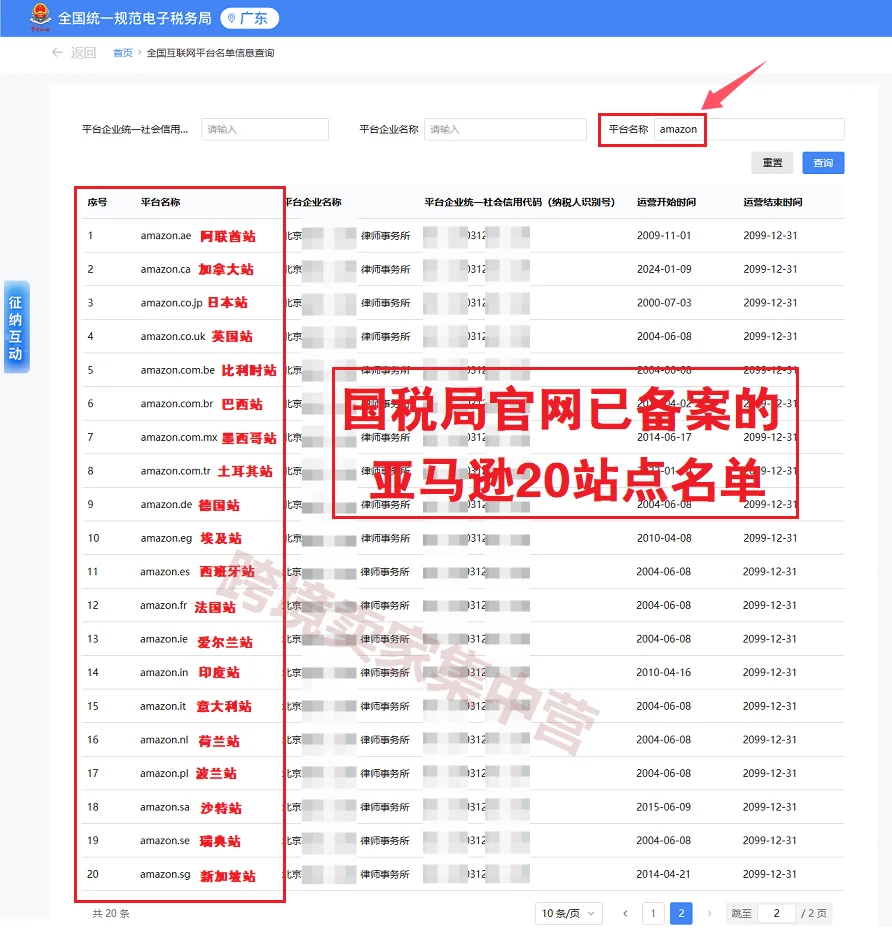
Task: Click the start date 2014-04-21
Action: click(x=663, y=874)
